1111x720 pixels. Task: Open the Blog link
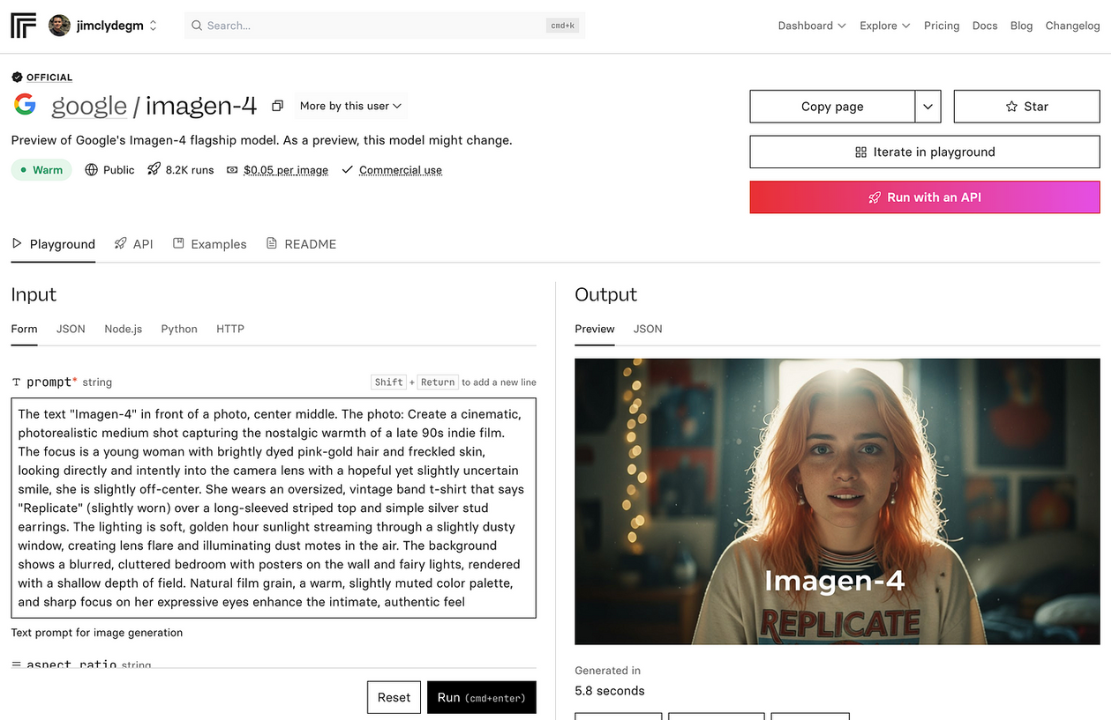point(1021,26)
